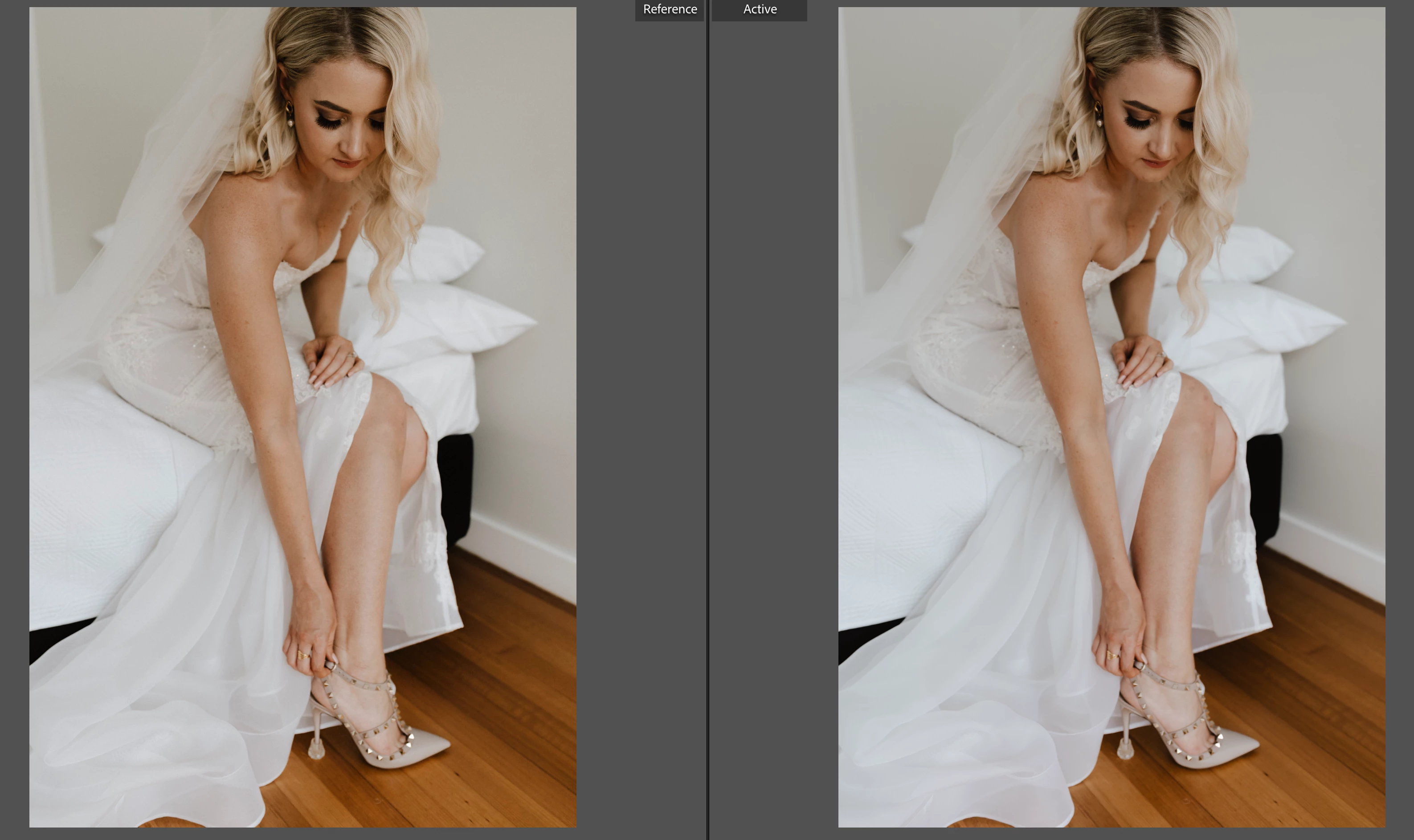This screenshot has width=1414, height=840.
Task: Click the gold ring on hand in Reference photo
Action: coord(303,656)
